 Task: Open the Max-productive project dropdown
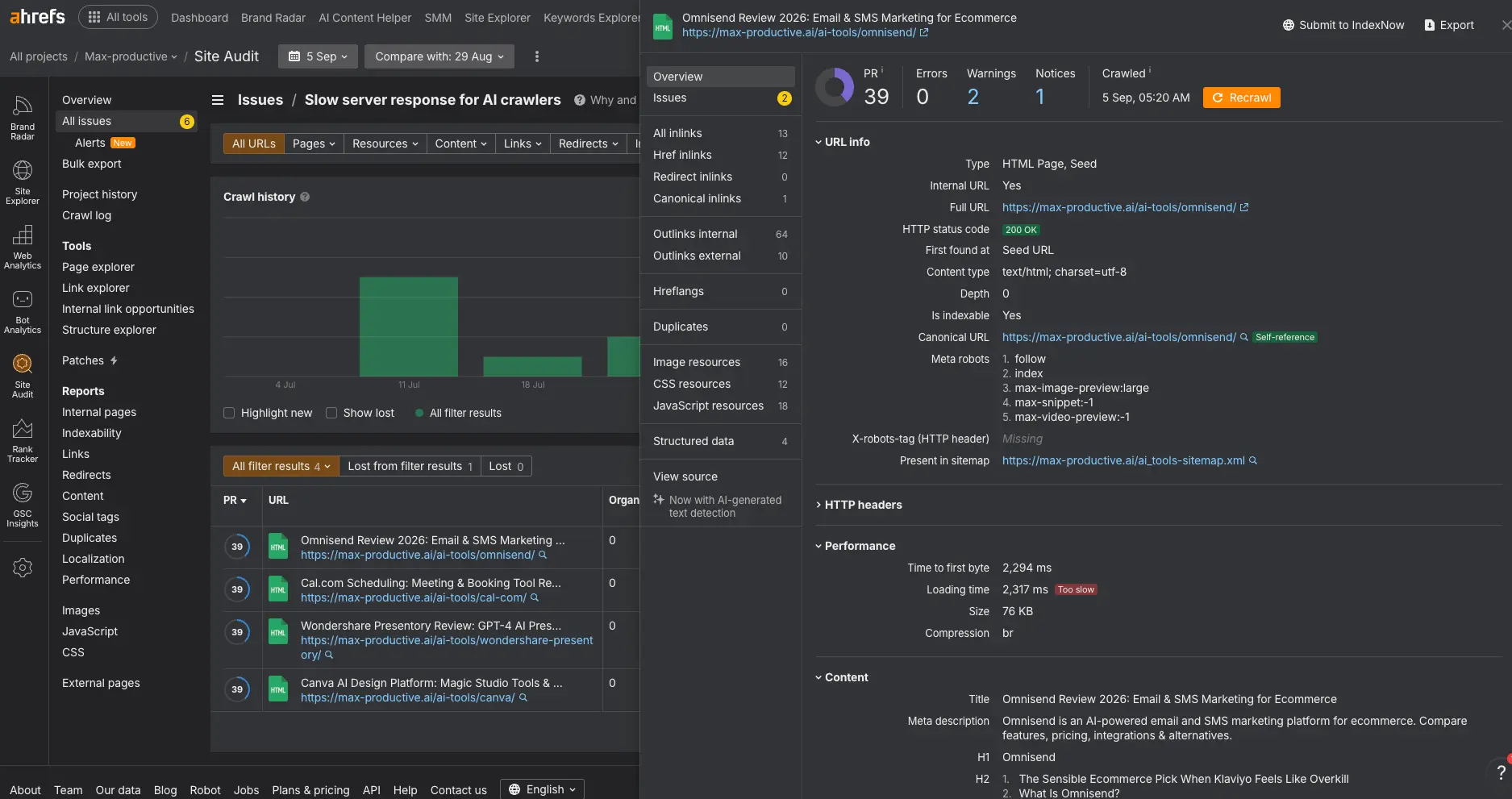[131, 56]
